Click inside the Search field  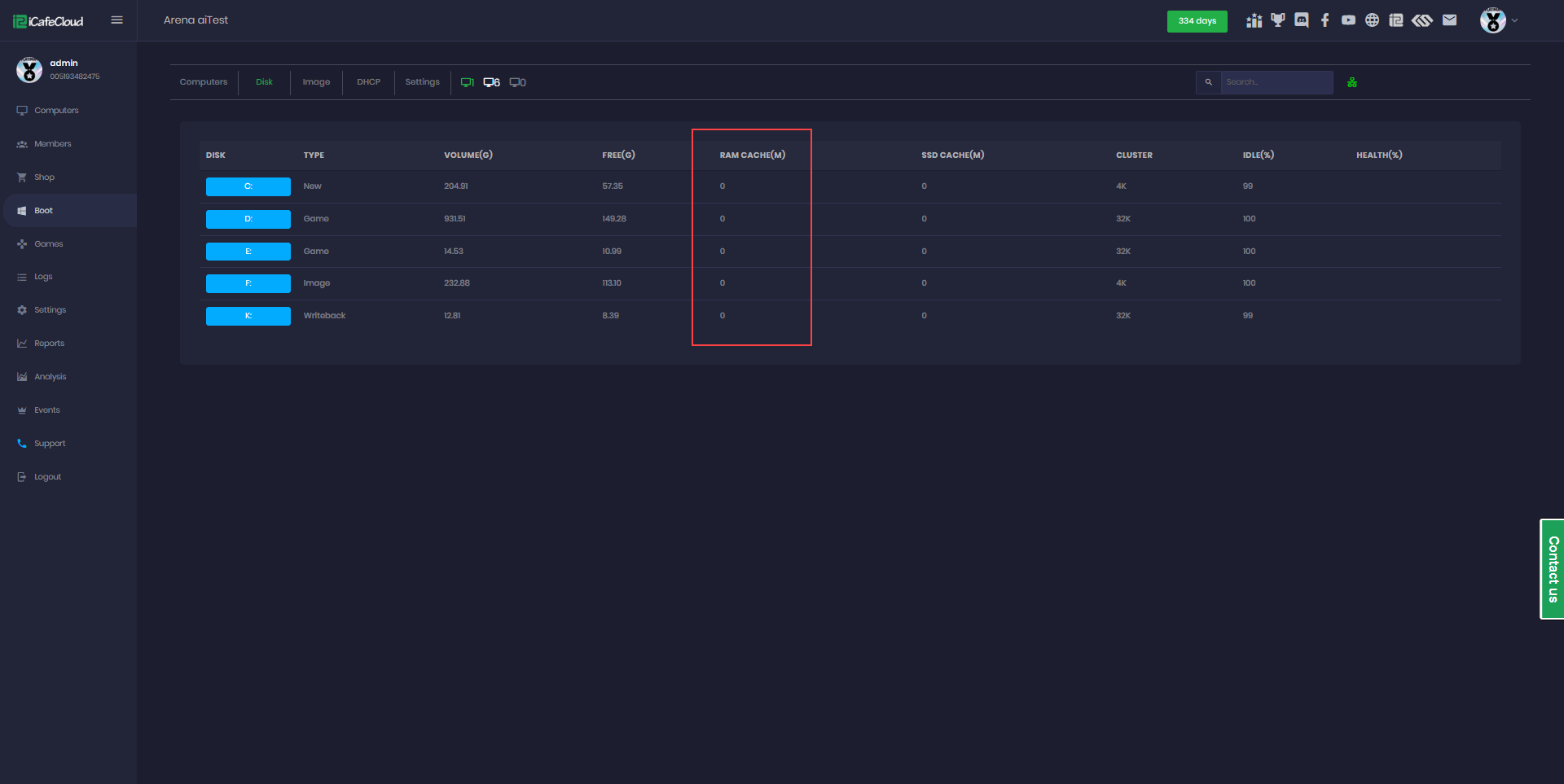click(x=1276, y=81)
